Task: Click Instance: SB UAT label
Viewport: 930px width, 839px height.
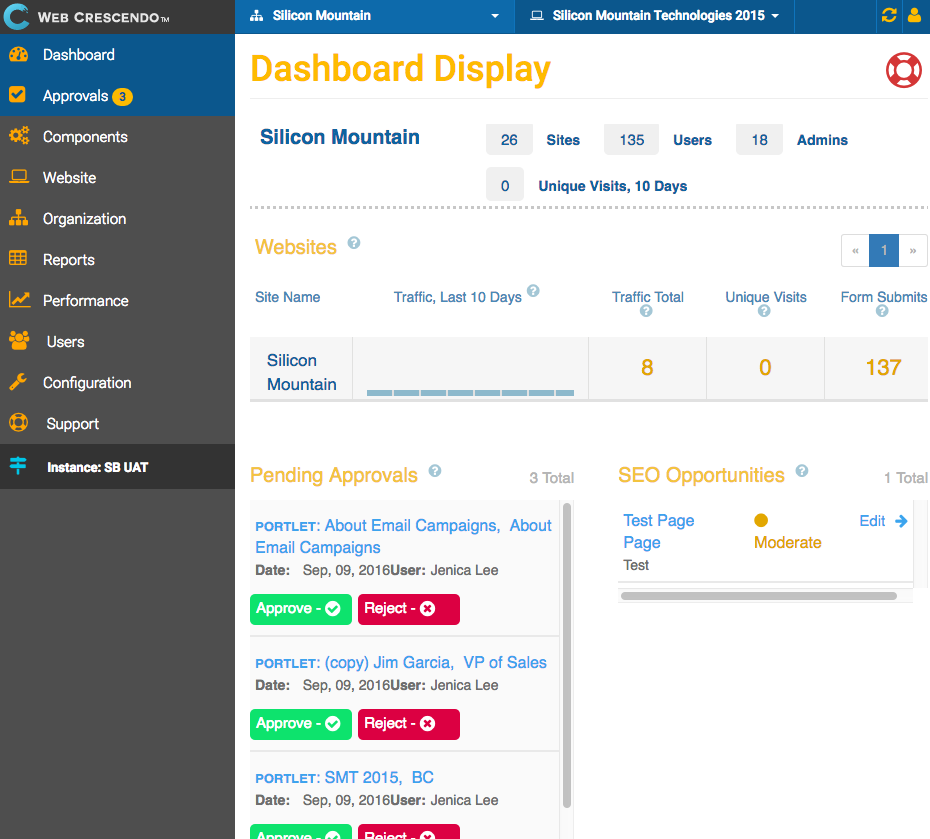Action: pyautogui.click(x=98, y=467)
